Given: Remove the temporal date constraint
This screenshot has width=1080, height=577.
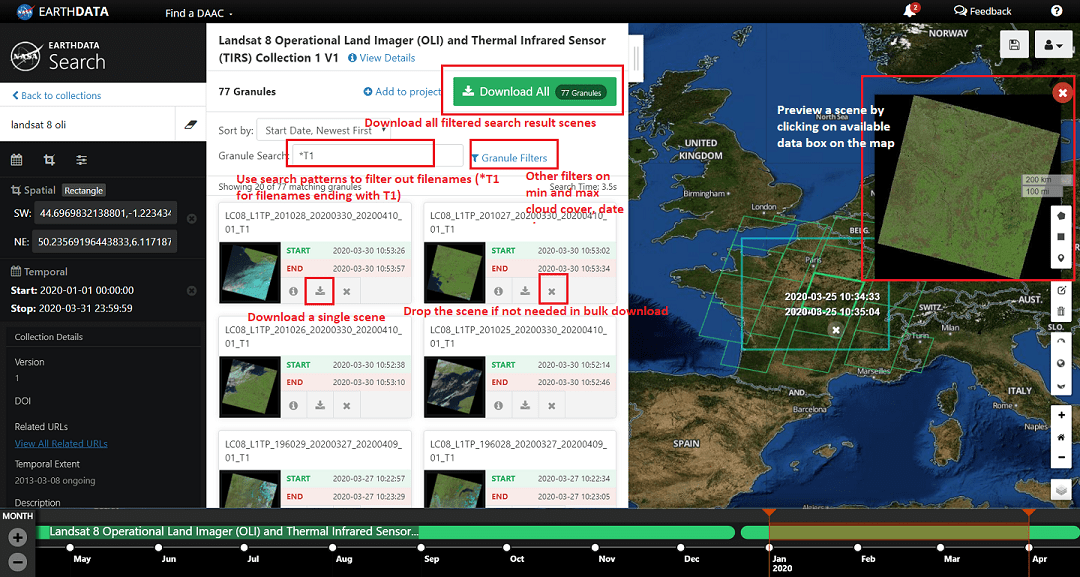Looking at the screenshot, I should [x=192, y=291].
